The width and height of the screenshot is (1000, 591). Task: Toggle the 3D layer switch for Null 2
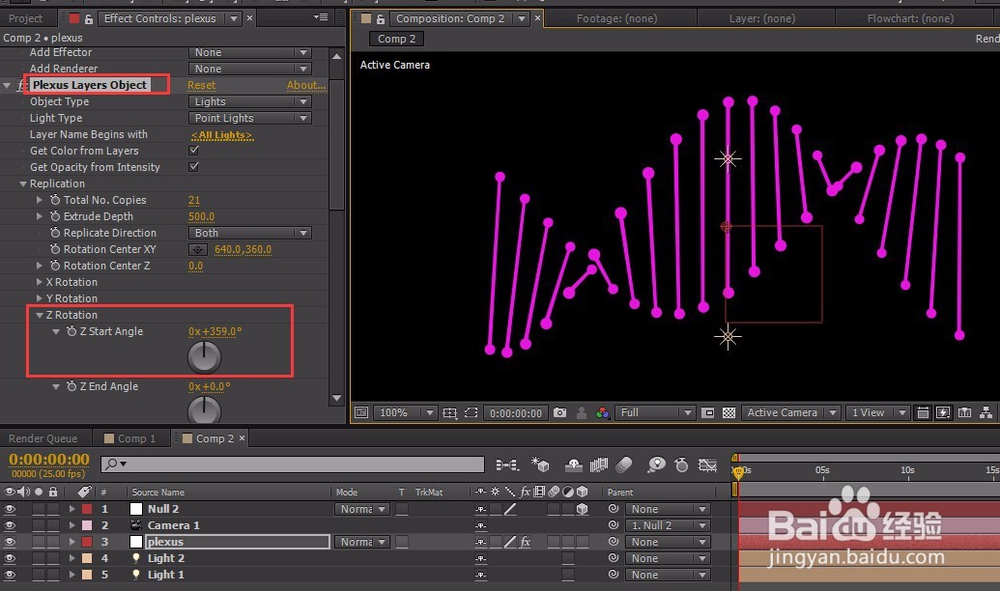click(582, 509)
